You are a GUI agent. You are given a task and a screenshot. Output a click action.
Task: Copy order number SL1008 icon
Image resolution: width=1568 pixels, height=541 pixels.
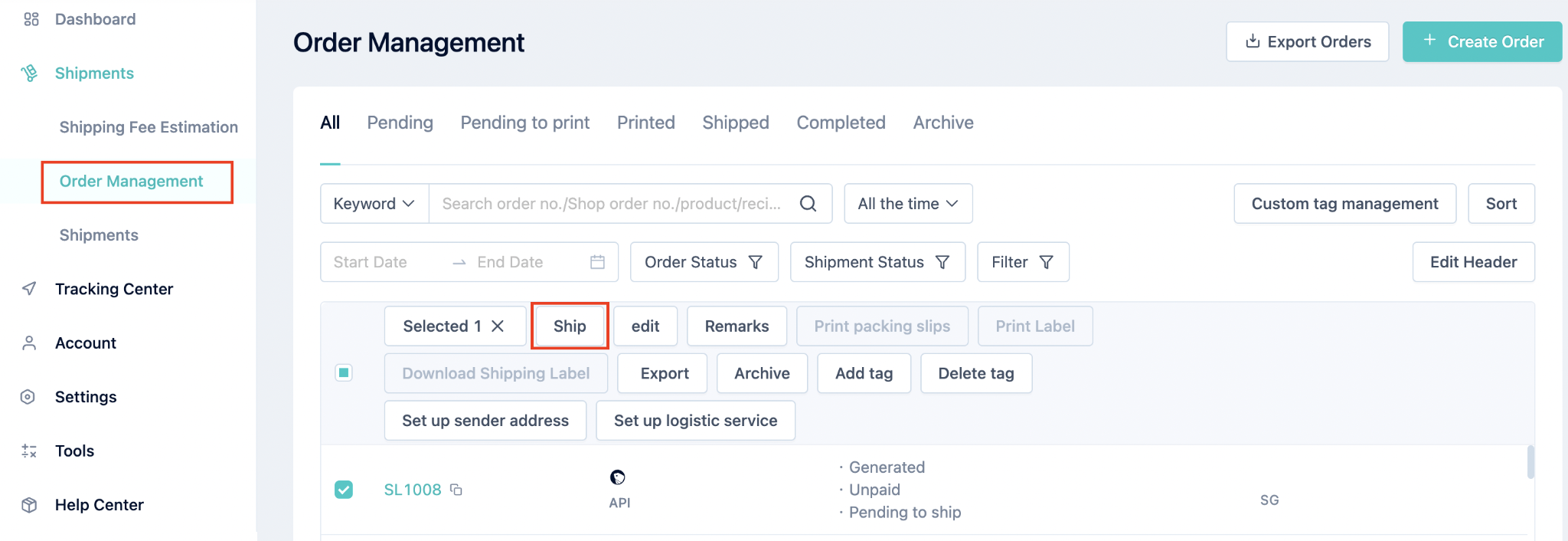[x=456, y=490]
